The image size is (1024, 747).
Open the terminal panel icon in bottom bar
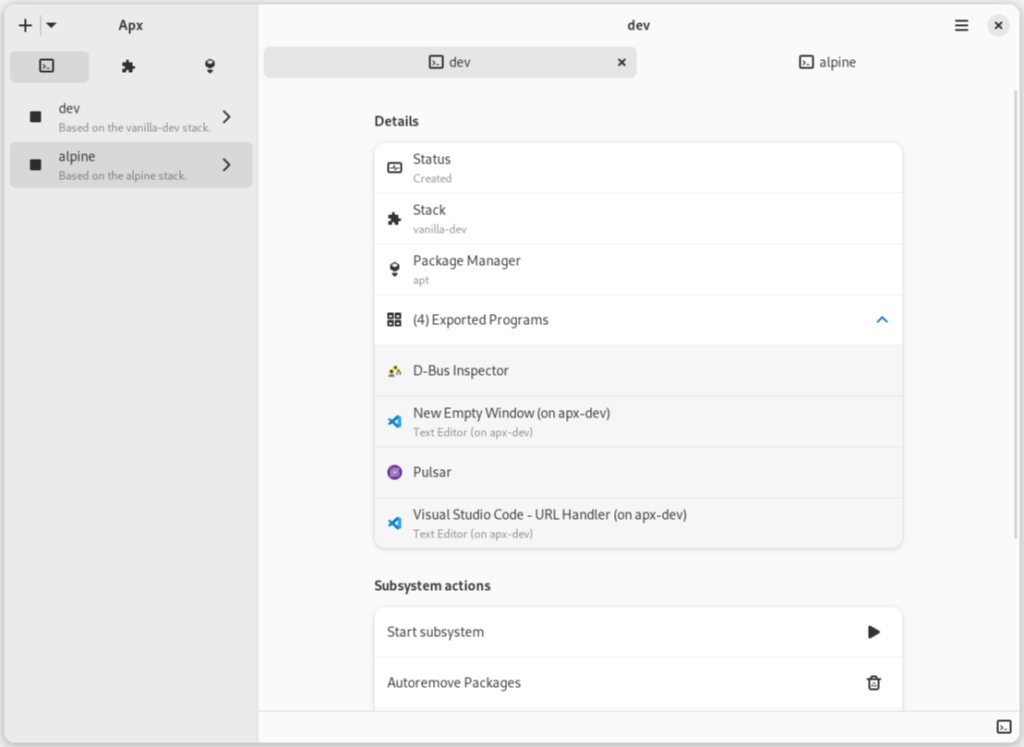(1003, 726)
